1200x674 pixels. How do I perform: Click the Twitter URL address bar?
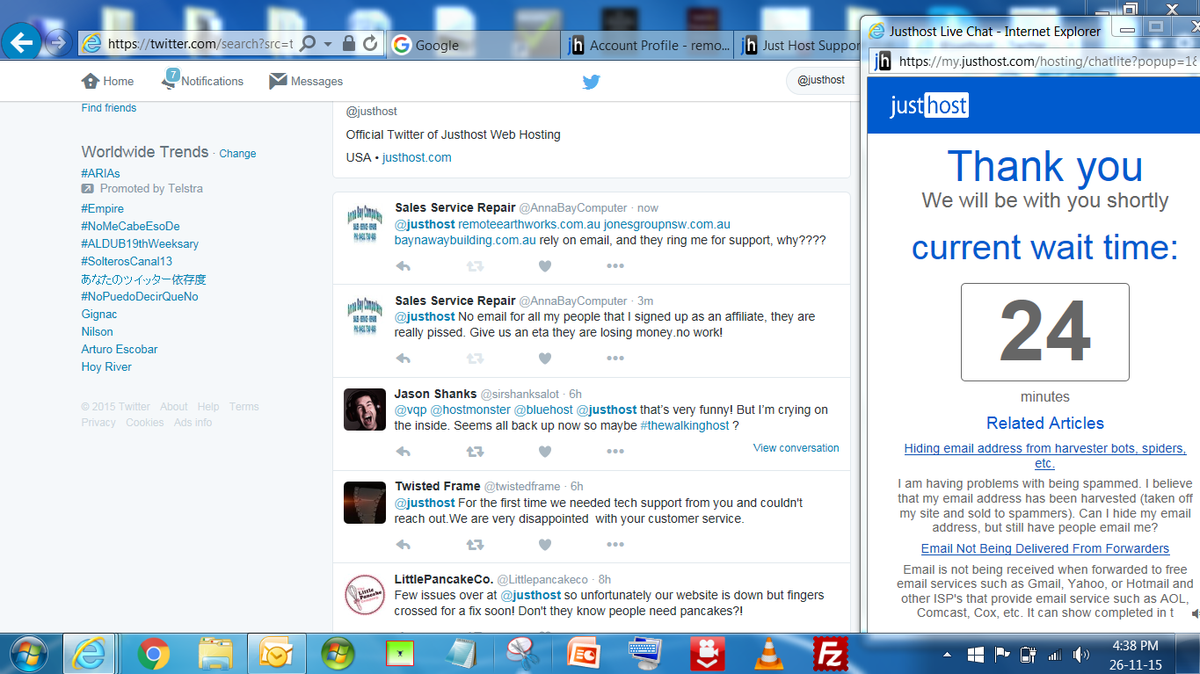click(199, 44)
